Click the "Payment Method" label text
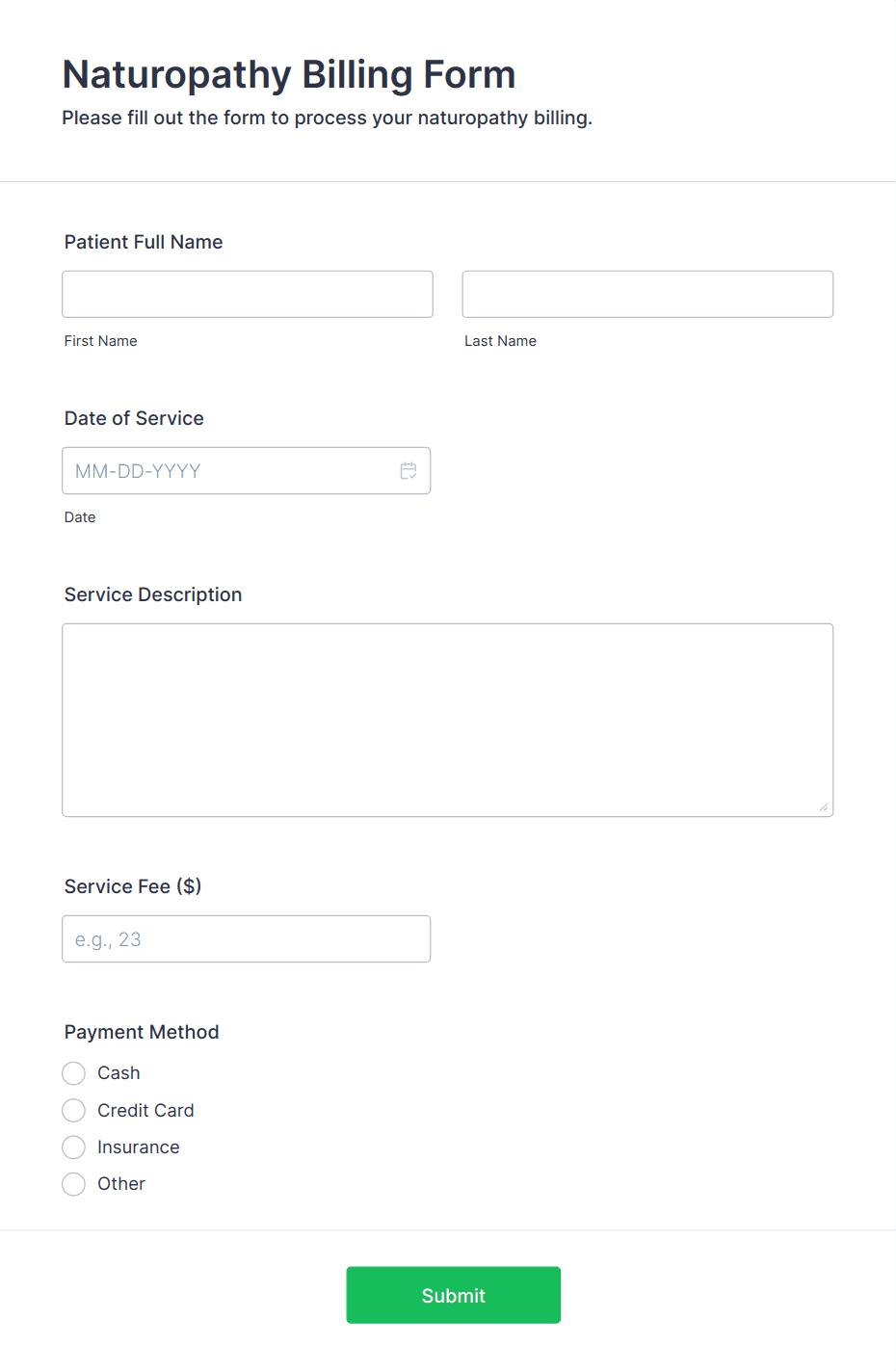Image resolution: width=896 pixels, height=1371 pixels. [142, 1032]
